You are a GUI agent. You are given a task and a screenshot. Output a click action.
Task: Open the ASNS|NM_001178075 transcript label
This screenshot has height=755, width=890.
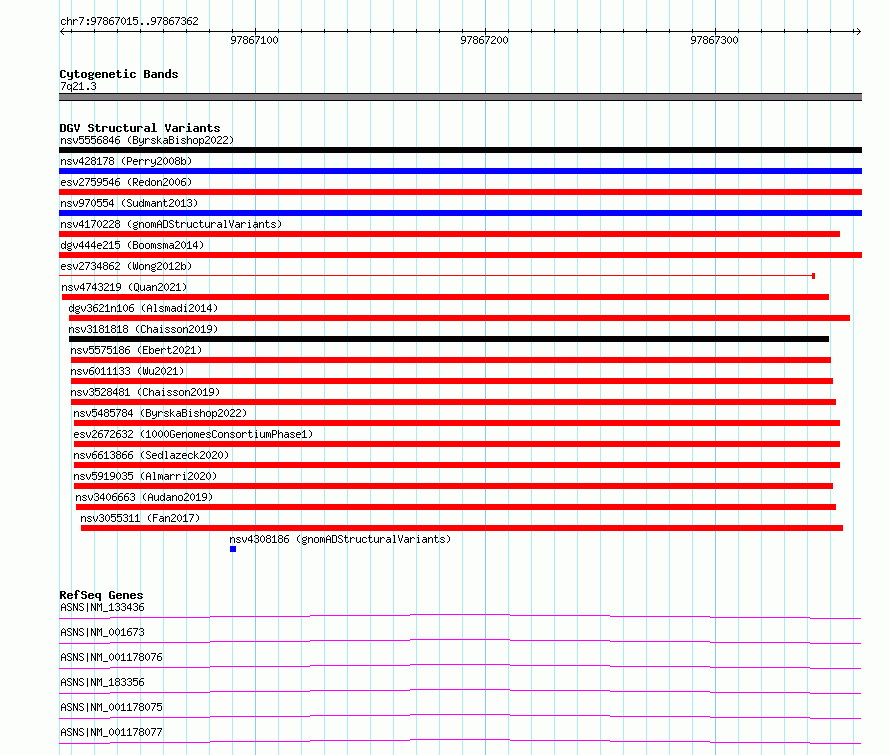click(111, 707)
